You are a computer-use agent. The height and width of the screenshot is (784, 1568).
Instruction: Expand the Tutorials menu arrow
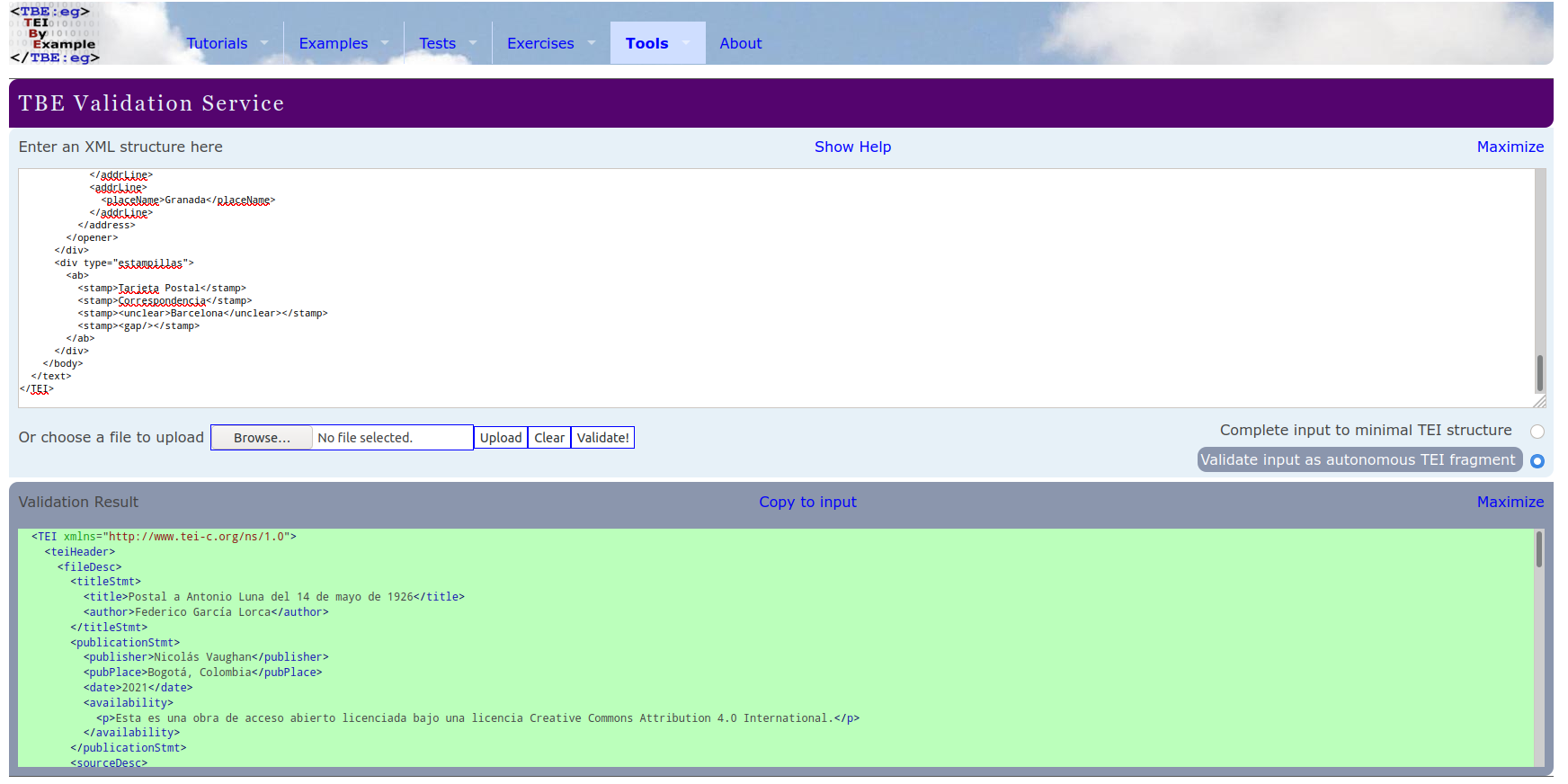(x=264, y=43)
